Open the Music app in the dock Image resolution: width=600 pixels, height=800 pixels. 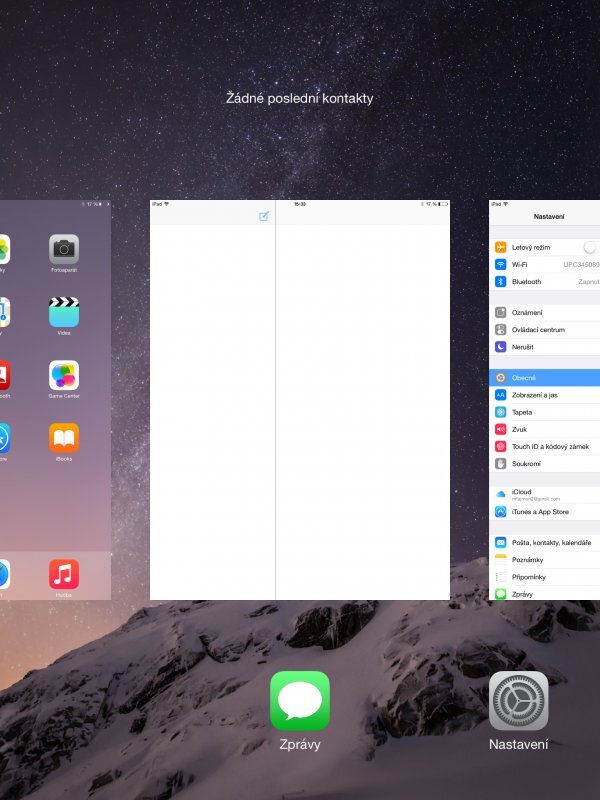point(64,574)
